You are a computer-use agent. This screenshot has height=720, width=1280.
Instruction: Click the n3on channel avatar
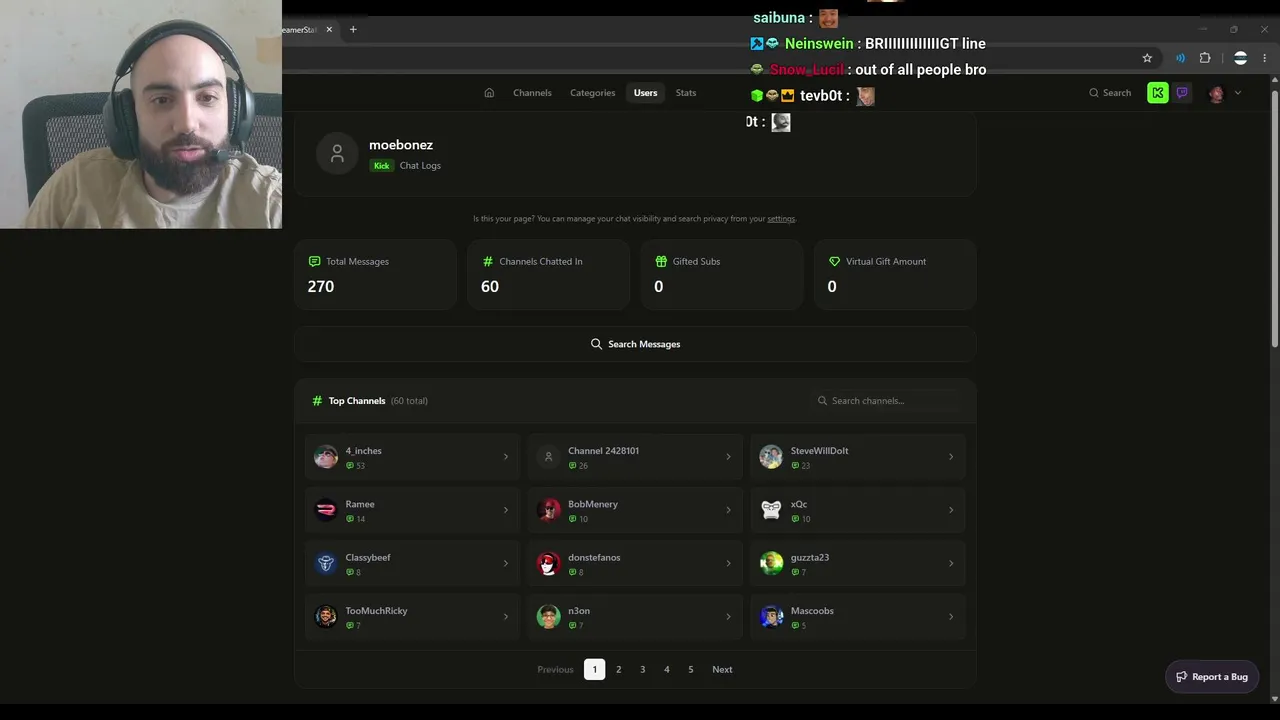[548, 616]
